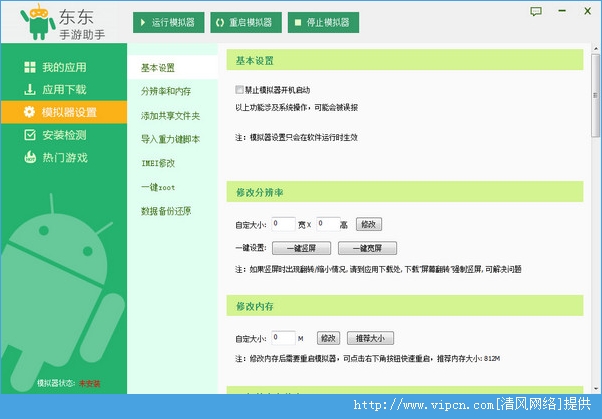The width and height of the screenshot is (602, 419).
Task: Go to 应用下载 in the sidebar
Action: pos(63,90)
